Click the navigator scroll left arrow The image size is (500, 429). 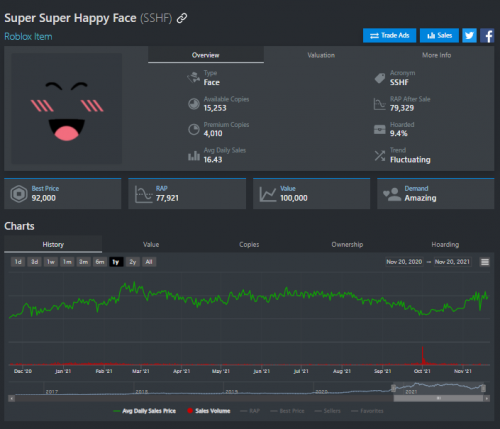pyautogui.click(x=11, y=398)
